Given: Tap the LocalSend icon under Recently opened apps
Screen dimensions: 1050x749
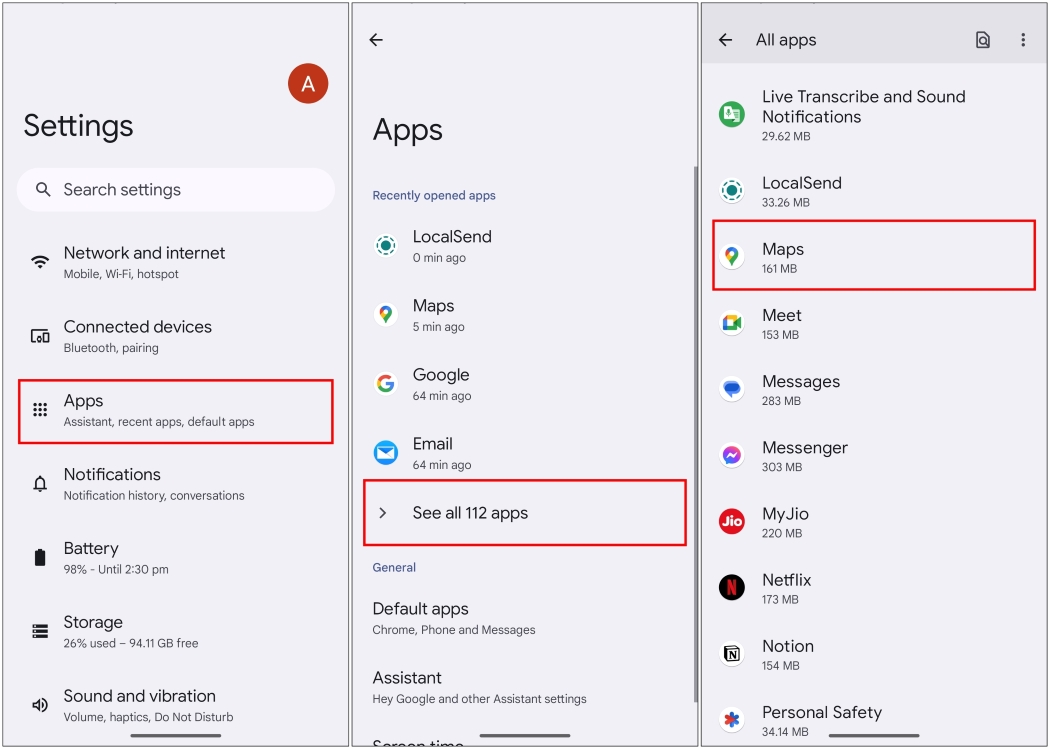Looking at the screenshot, I should coord(386,245).
